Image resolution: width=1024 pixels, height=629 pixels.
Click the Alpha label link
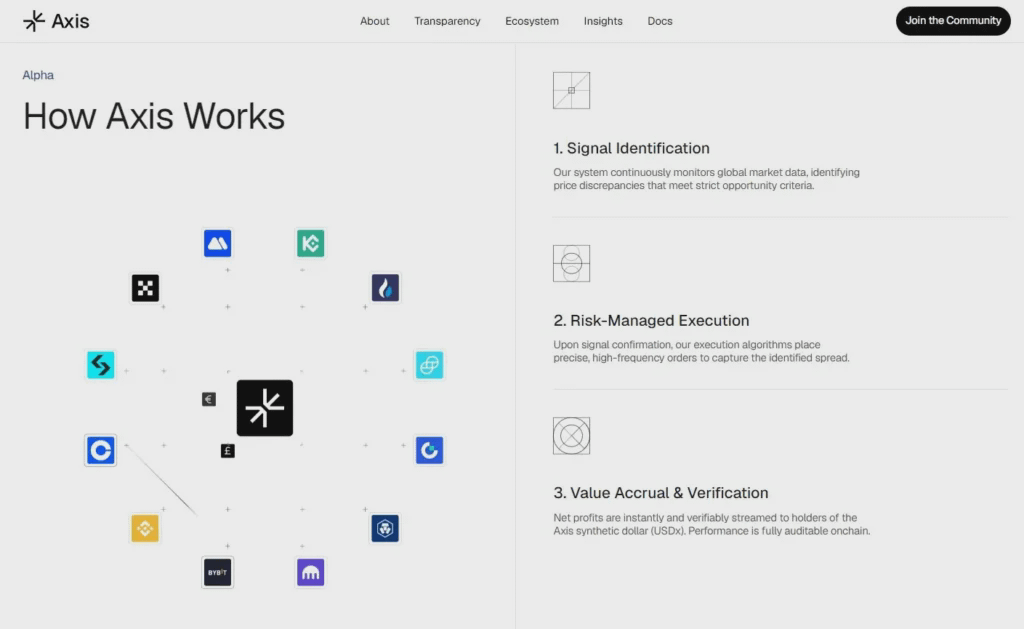click(38, 75)
